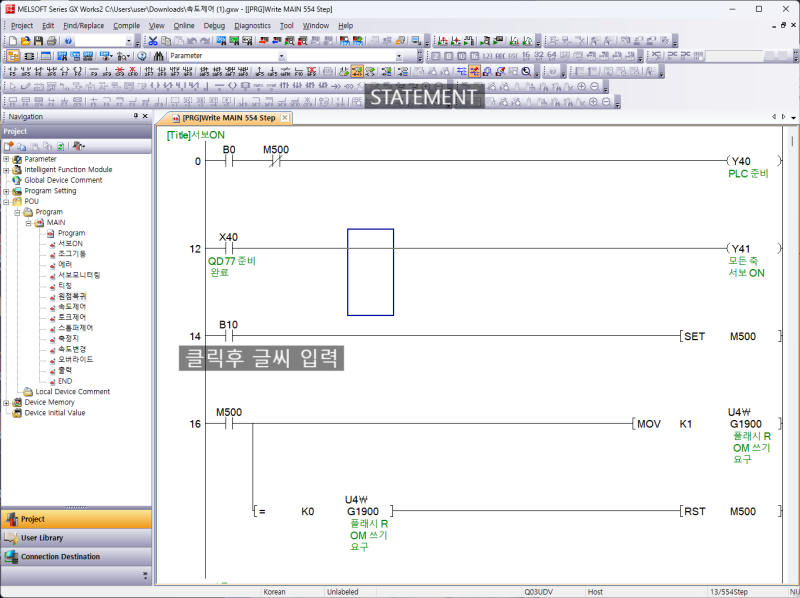Expand the Program Setting node

[6, 191]
